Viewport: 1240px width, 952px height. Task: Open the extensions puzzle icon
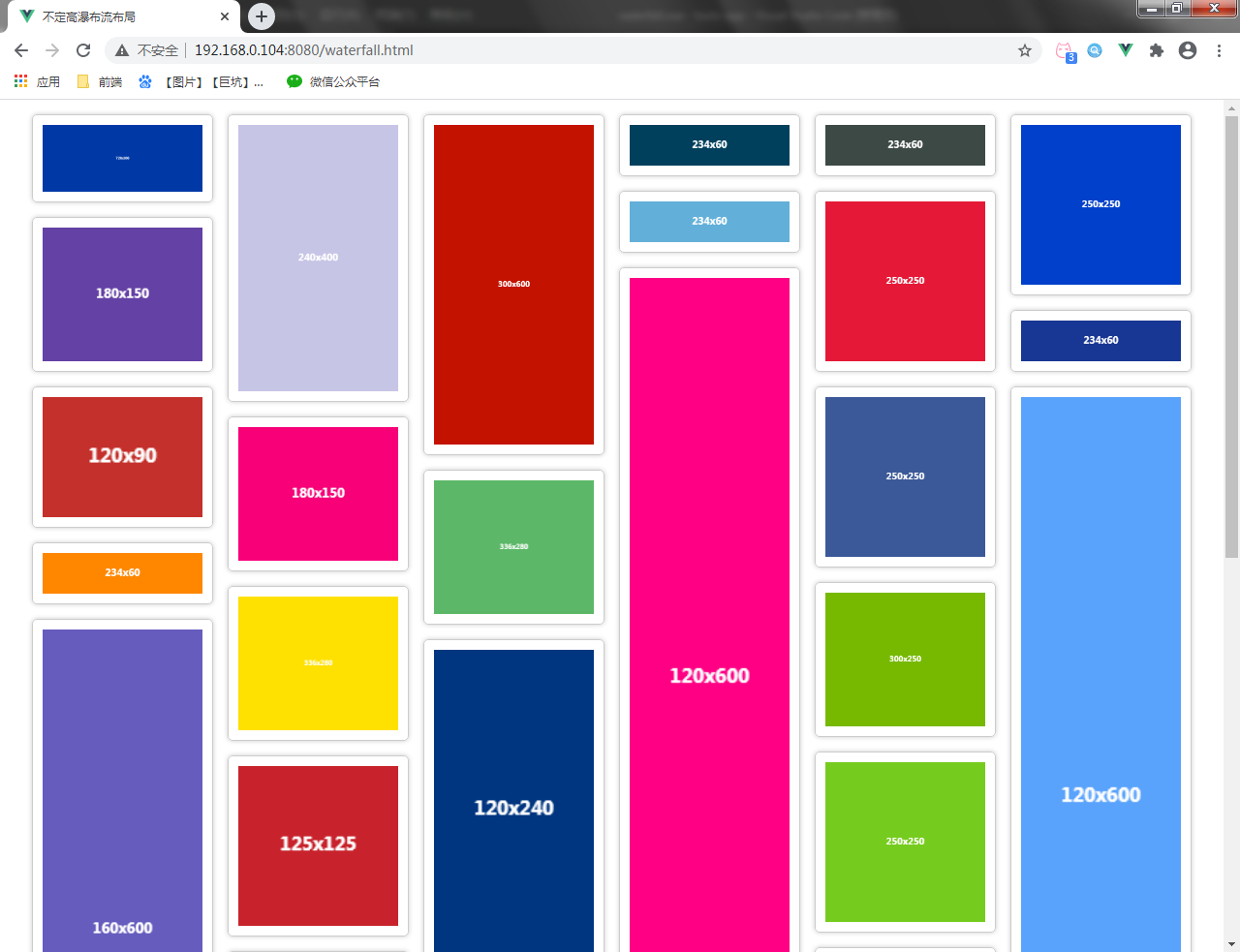1156,50
